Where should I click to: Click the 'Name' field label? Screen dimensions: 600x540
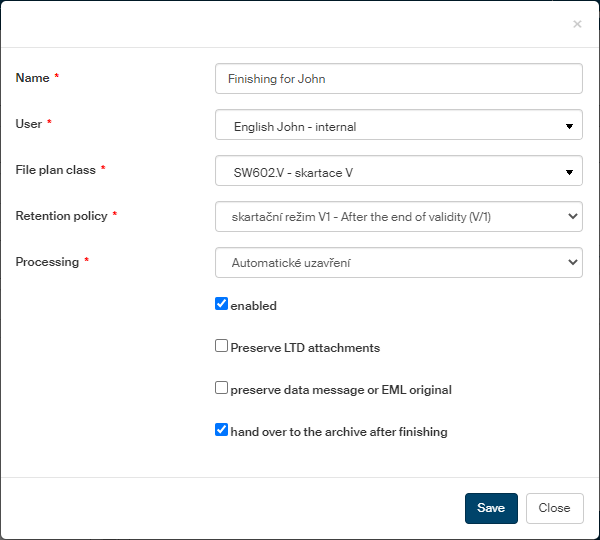pyautogui.click(x=33, y=78)
